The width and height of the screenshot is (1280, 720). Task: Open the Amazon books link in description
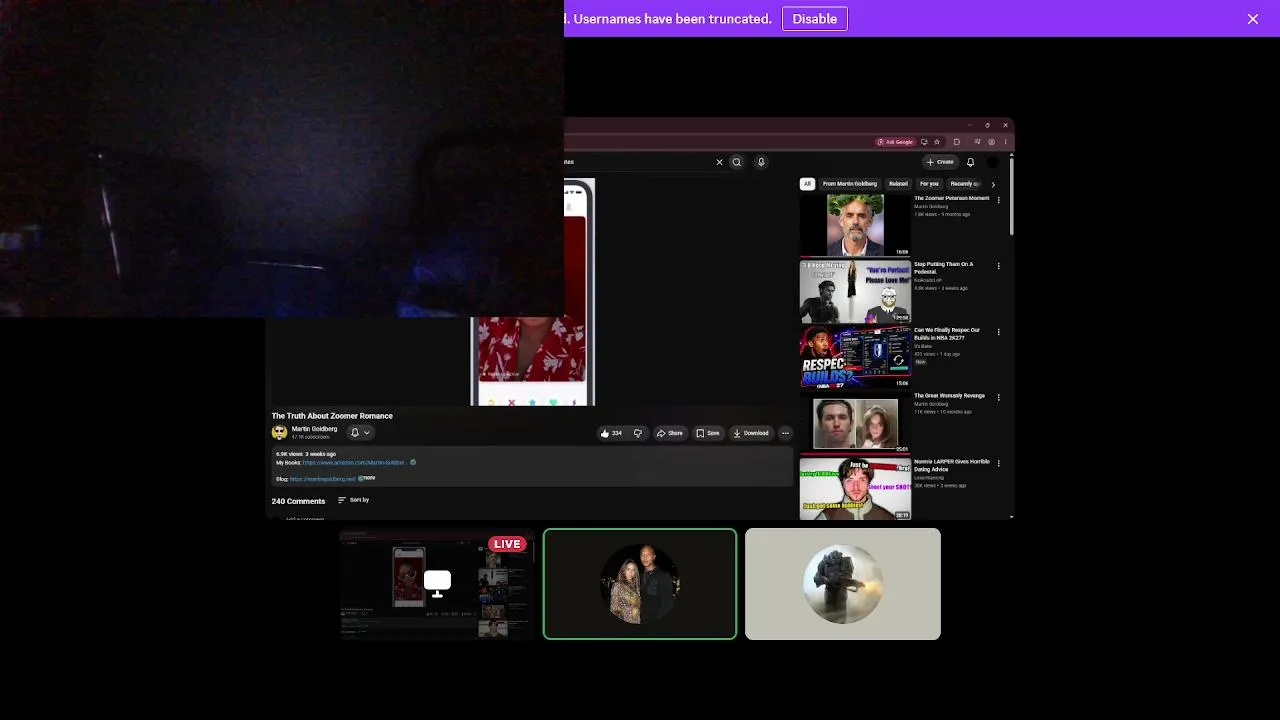pos(354,463)
